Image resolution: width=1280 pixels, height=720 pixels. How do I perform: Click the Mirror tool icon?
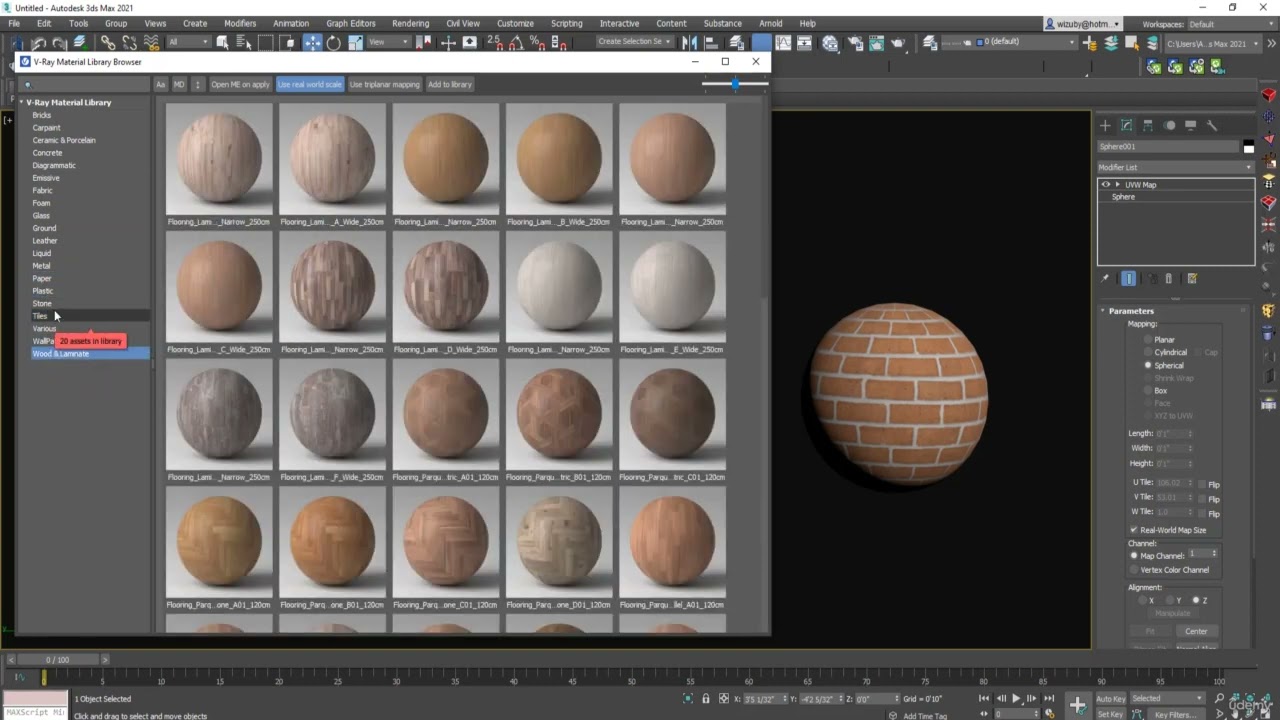(690, 43)
